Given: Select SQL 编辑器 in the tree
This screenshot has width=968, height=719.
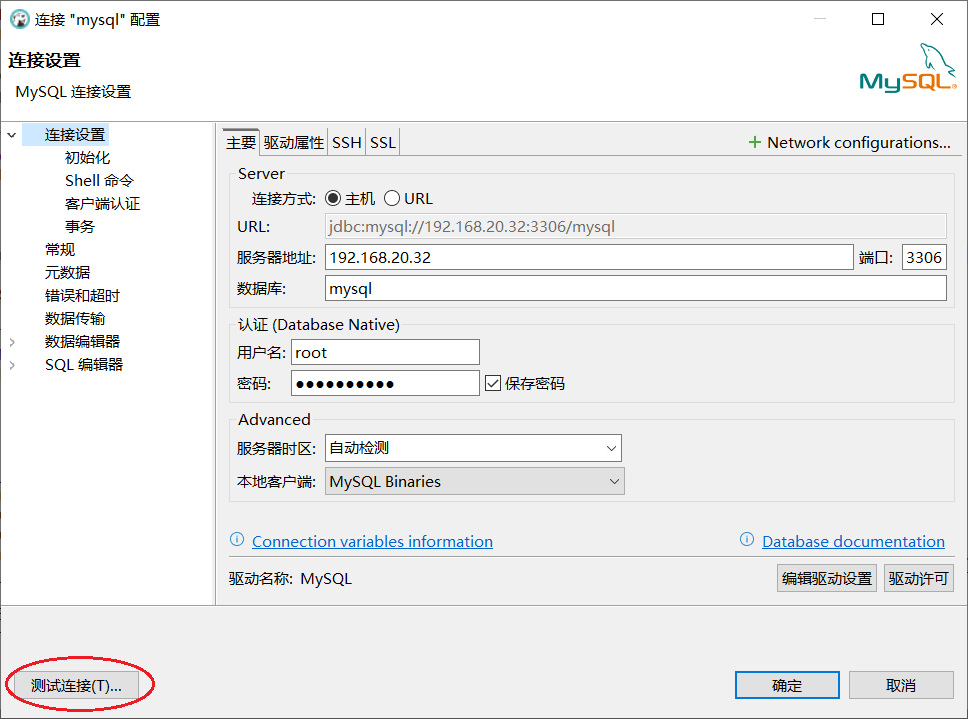Looking at the screenshot, I should pyautogui.click(x=84, y=365).
